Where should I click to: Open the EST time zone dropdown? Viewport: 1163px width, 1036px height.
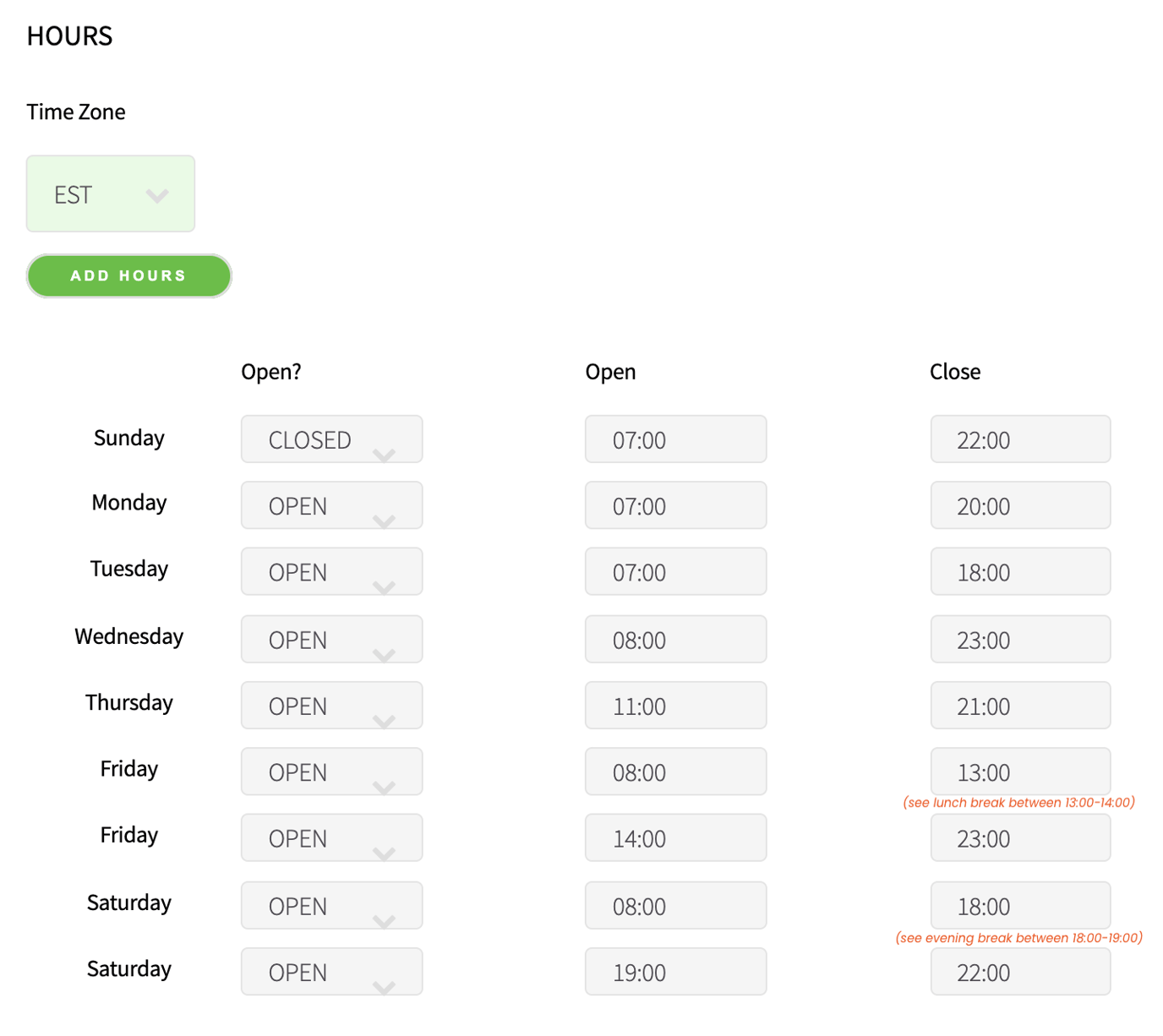click(x=111, y=194)
